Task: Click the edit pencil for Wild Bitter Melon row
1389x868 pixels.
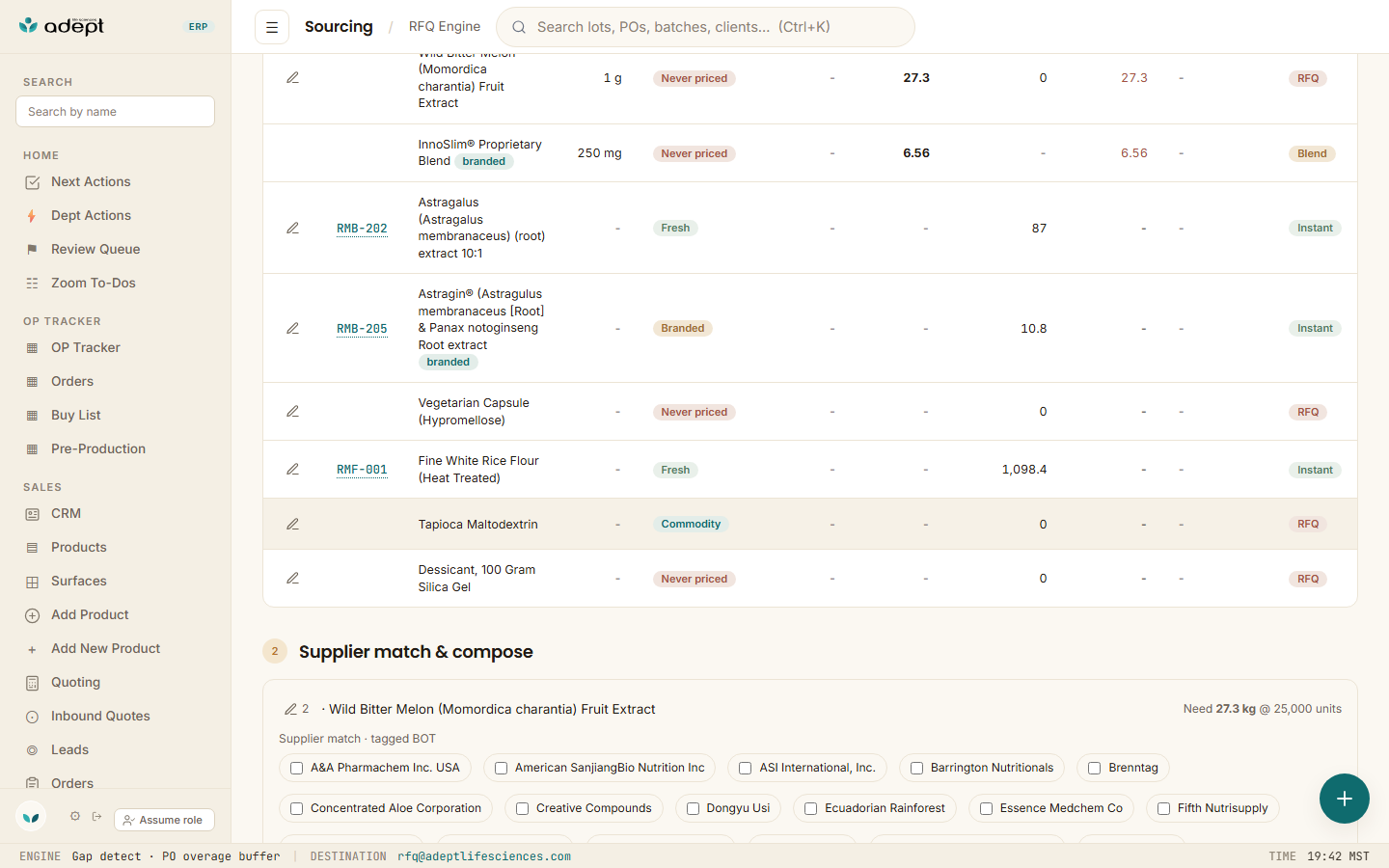Action: (x=292, y=77)
